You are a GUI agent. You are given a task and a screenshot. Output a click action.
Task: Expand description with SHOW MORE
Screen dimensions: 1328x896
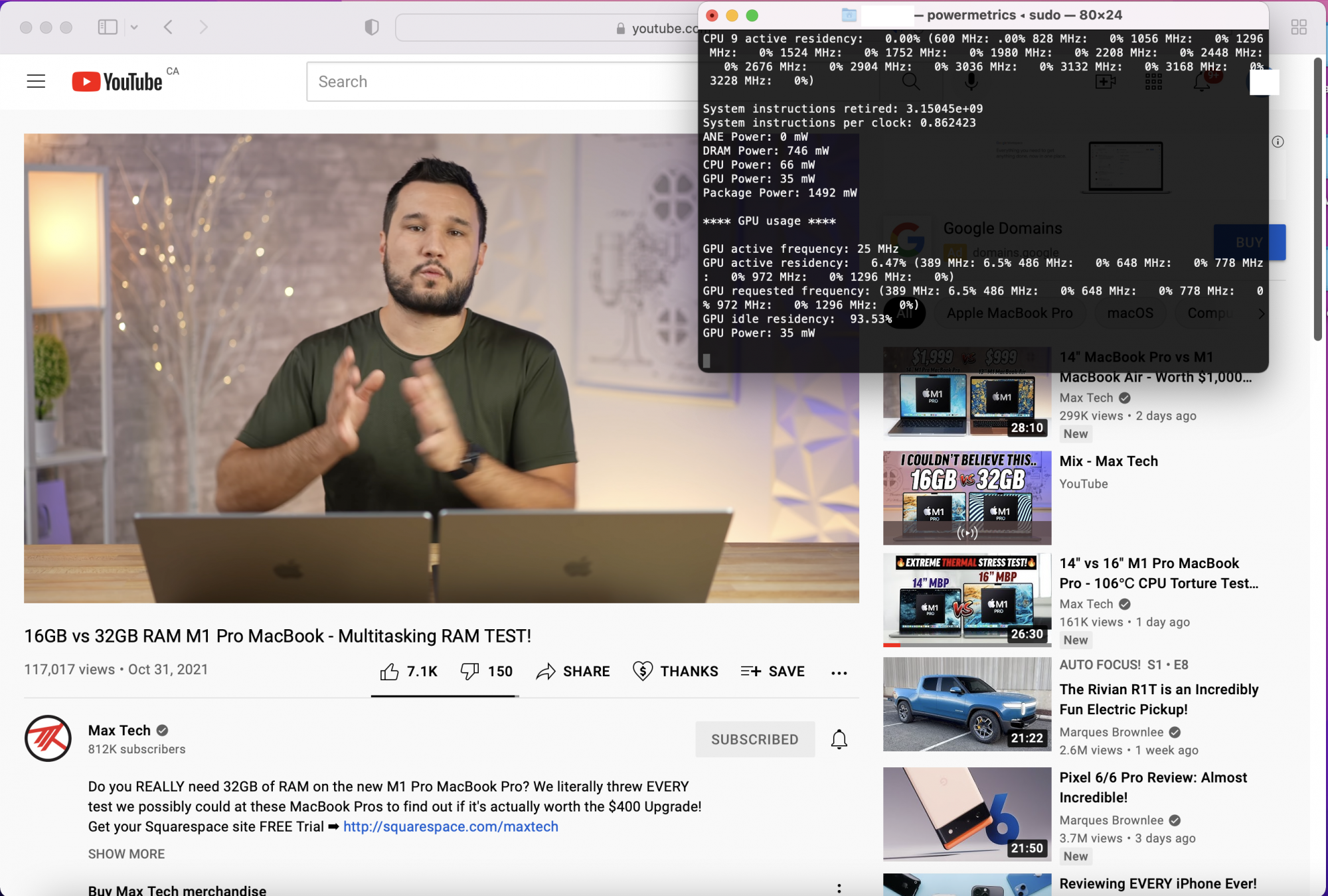coord(126,854)
